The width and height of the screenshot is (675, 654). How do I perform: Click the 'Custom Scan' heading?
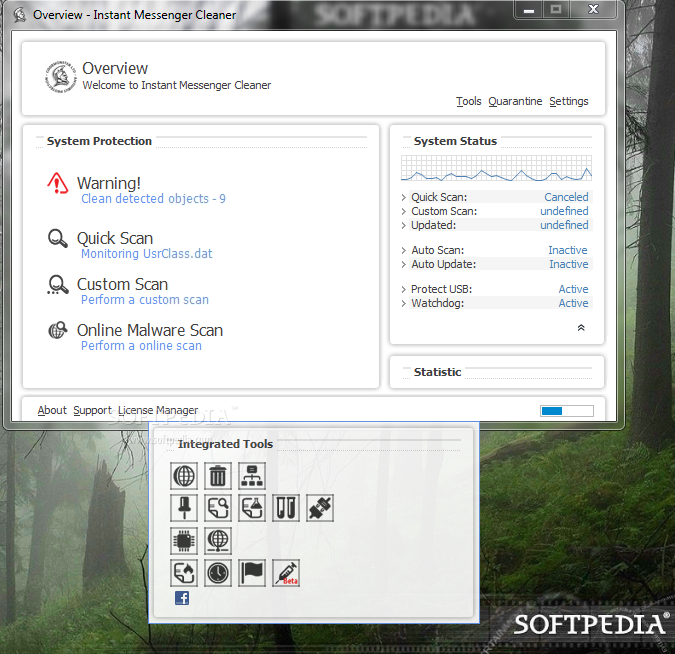122,285
